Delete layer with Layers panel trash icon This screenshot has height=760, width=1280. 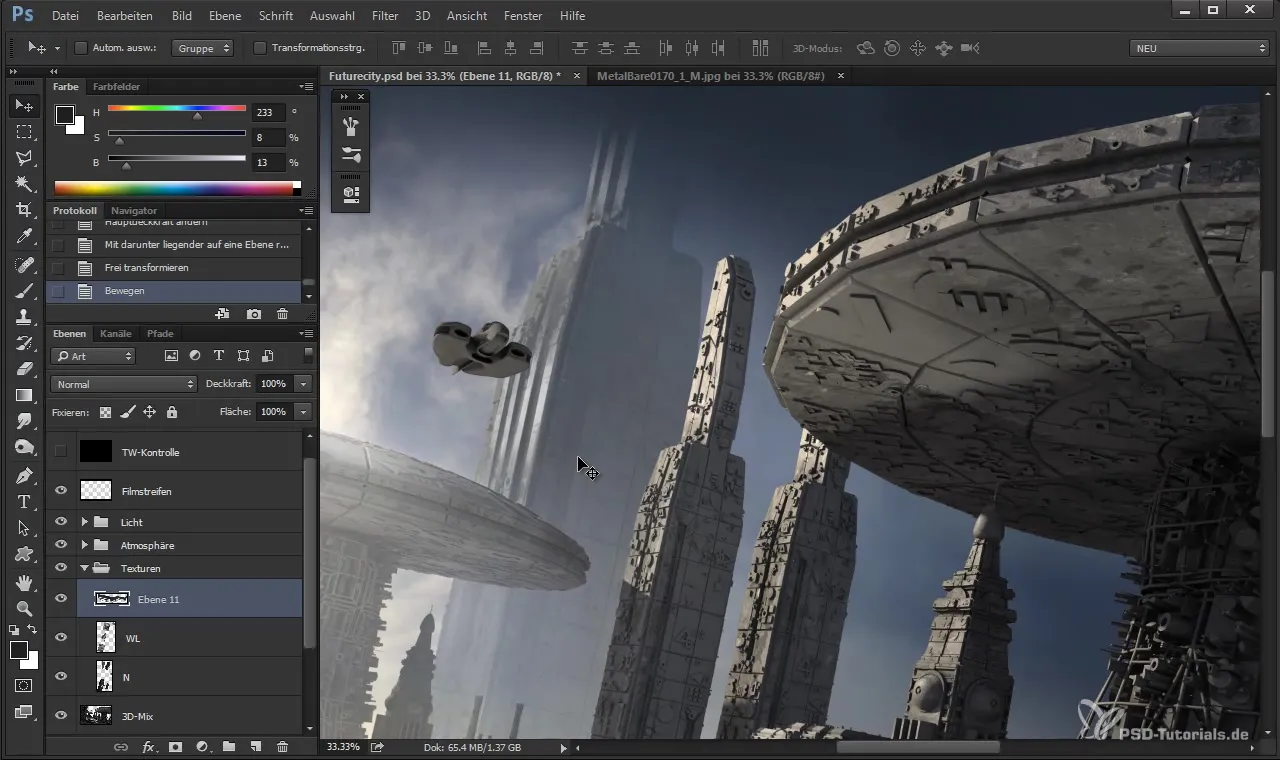click(x=282, y=747)
